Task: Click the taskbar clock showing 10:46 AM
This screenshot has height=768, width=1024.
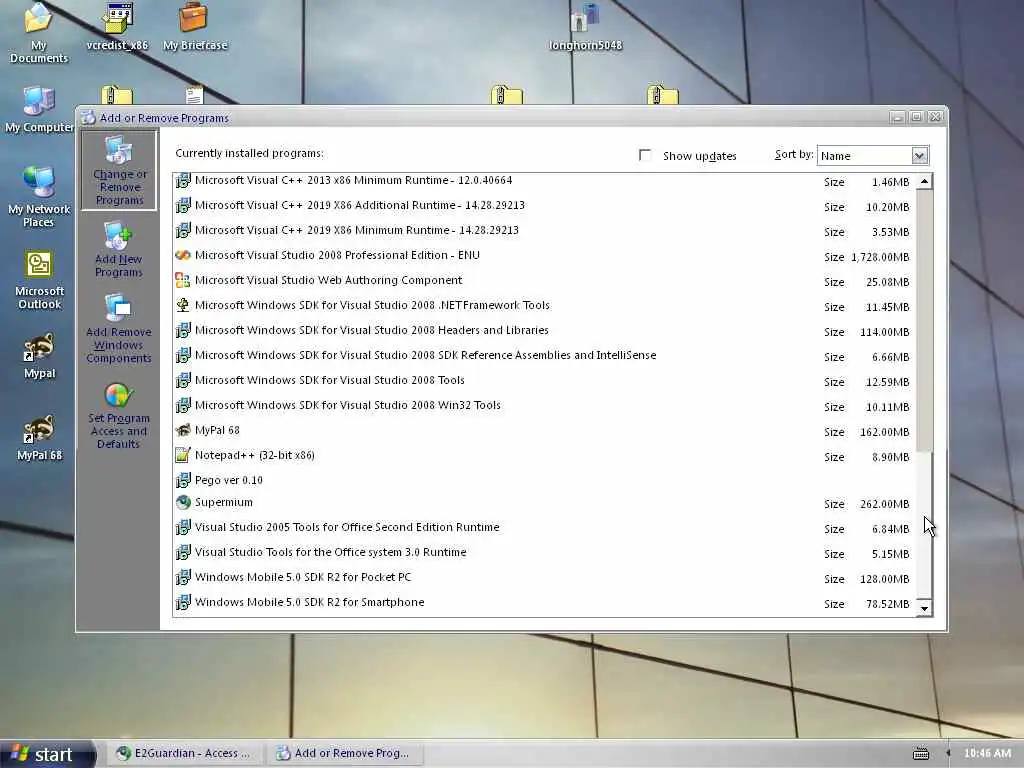Action: (x=987, y=754)
